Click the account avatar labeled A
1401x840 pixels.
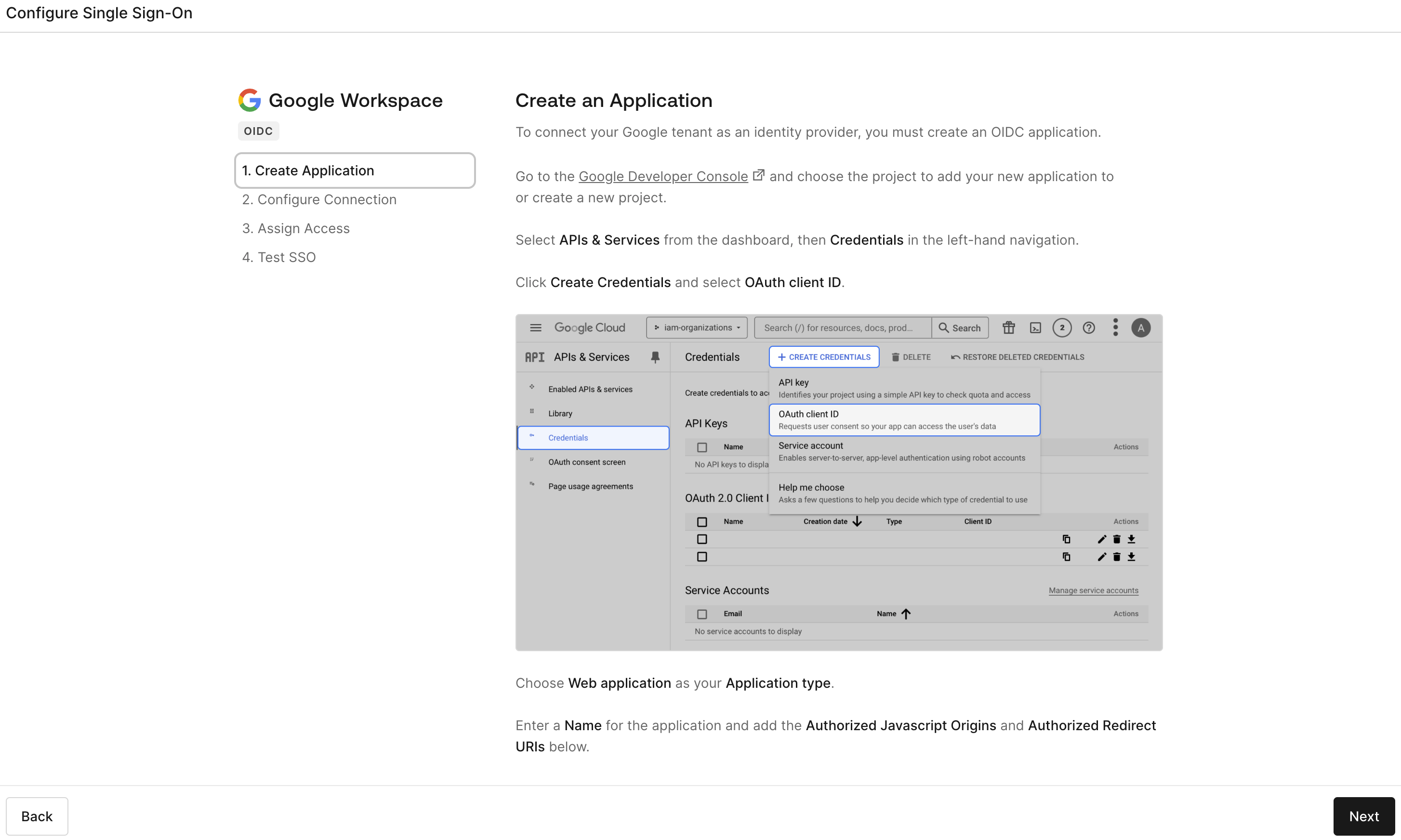[x=1141, y=328]
